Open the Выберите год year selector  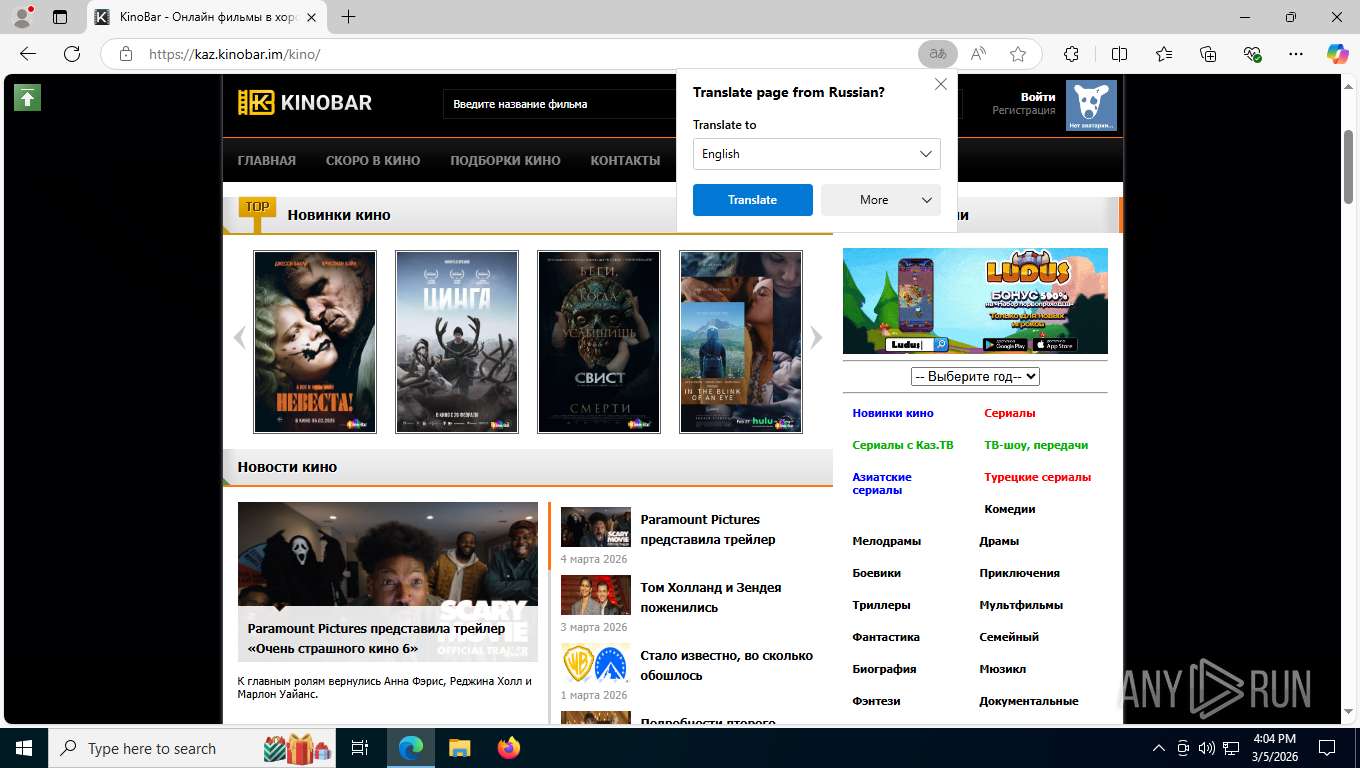click(975, 377)
